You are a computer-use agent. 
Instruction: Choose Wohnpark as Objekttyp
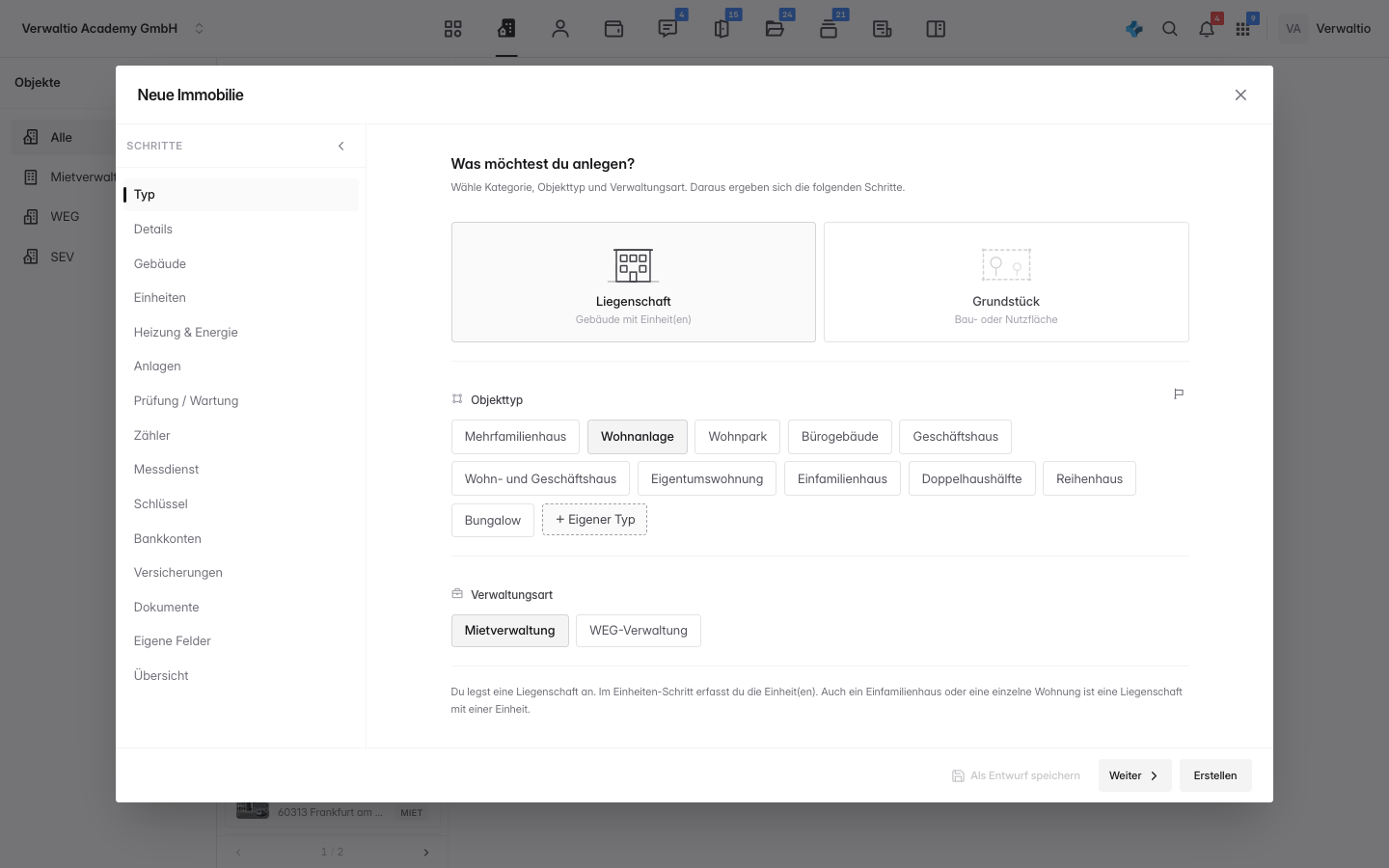point(738,437)
